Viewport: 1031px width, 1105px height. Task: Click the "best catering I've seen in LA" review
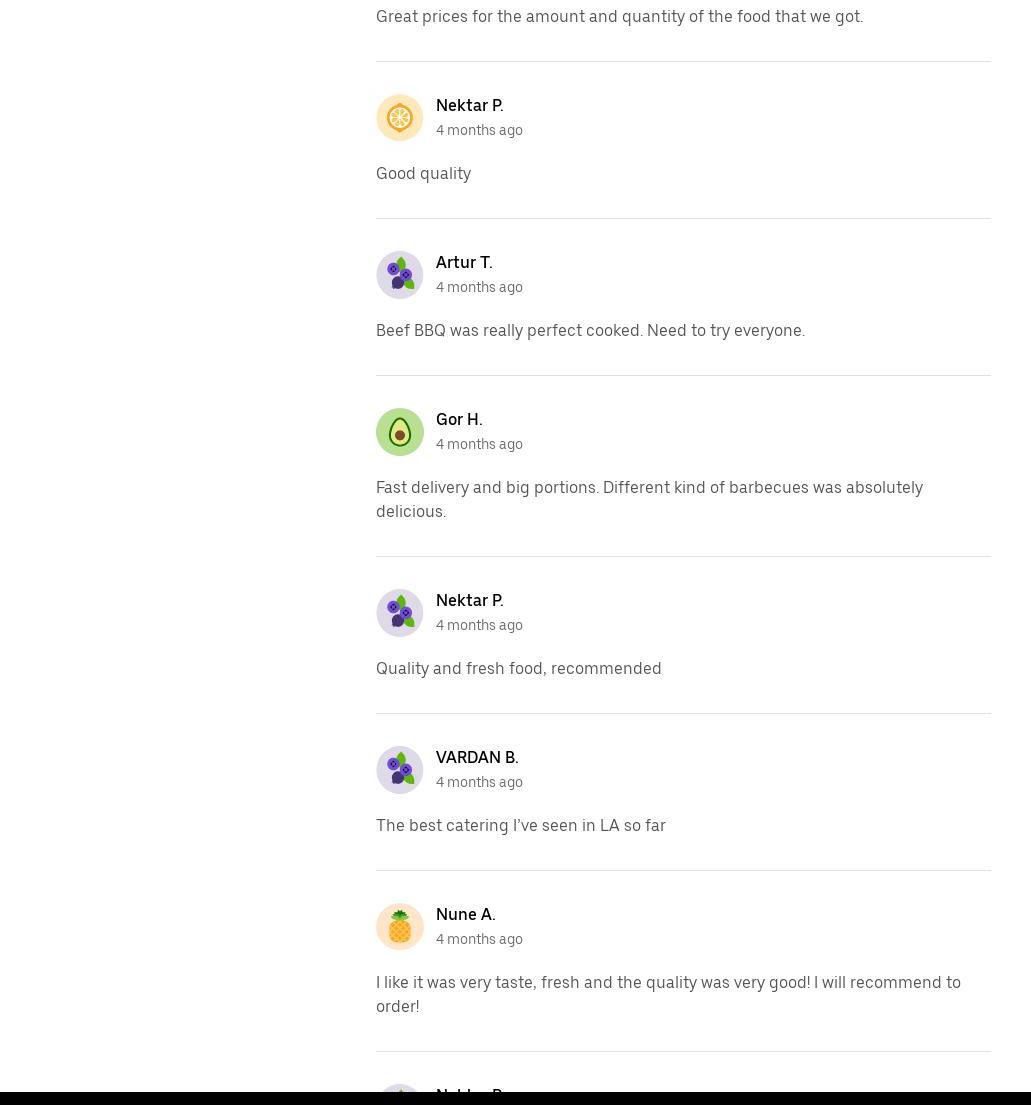[x=521, y=825]
